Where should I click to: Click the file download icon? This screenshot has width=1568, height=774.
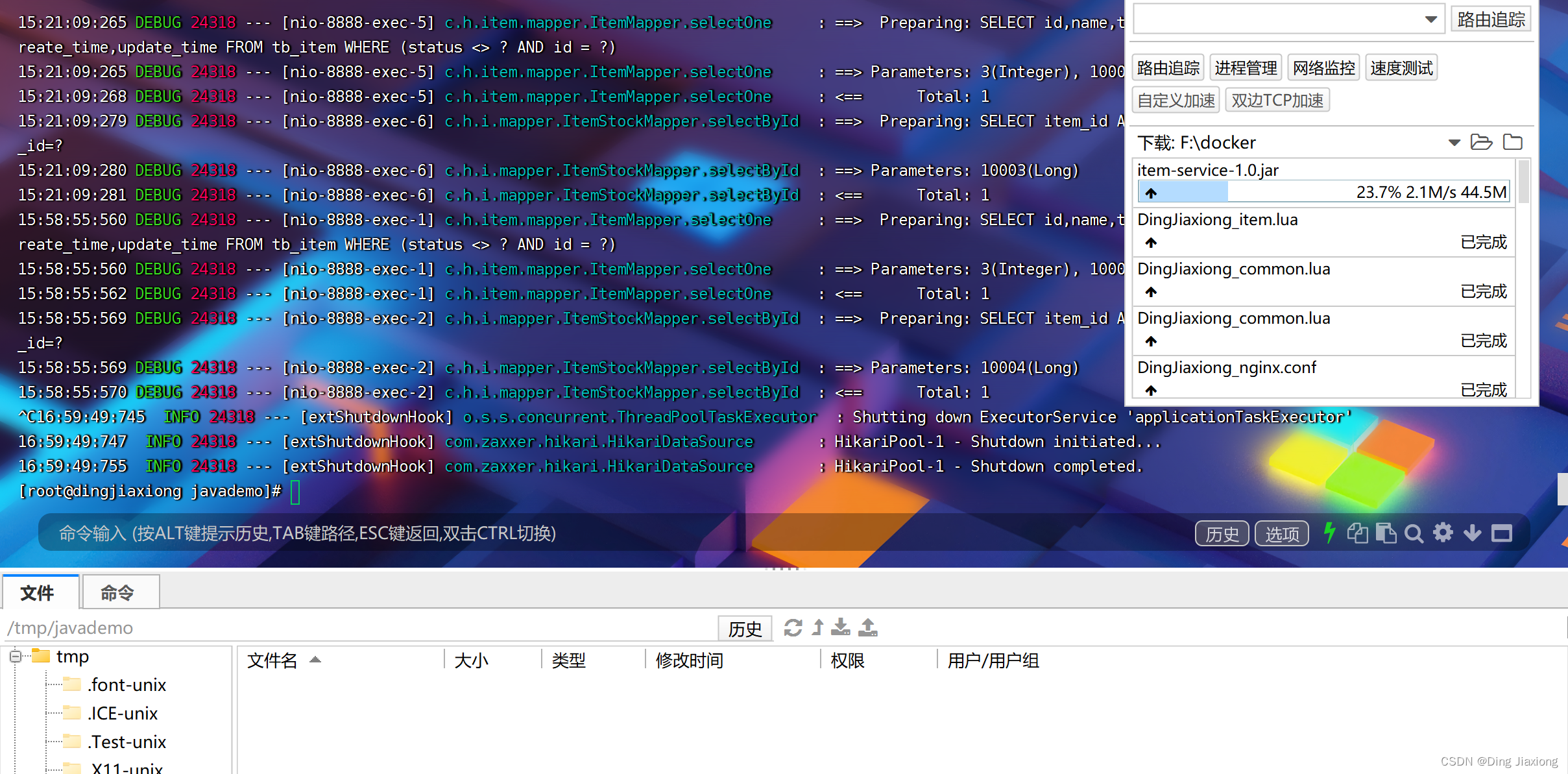tap(841, 627)
